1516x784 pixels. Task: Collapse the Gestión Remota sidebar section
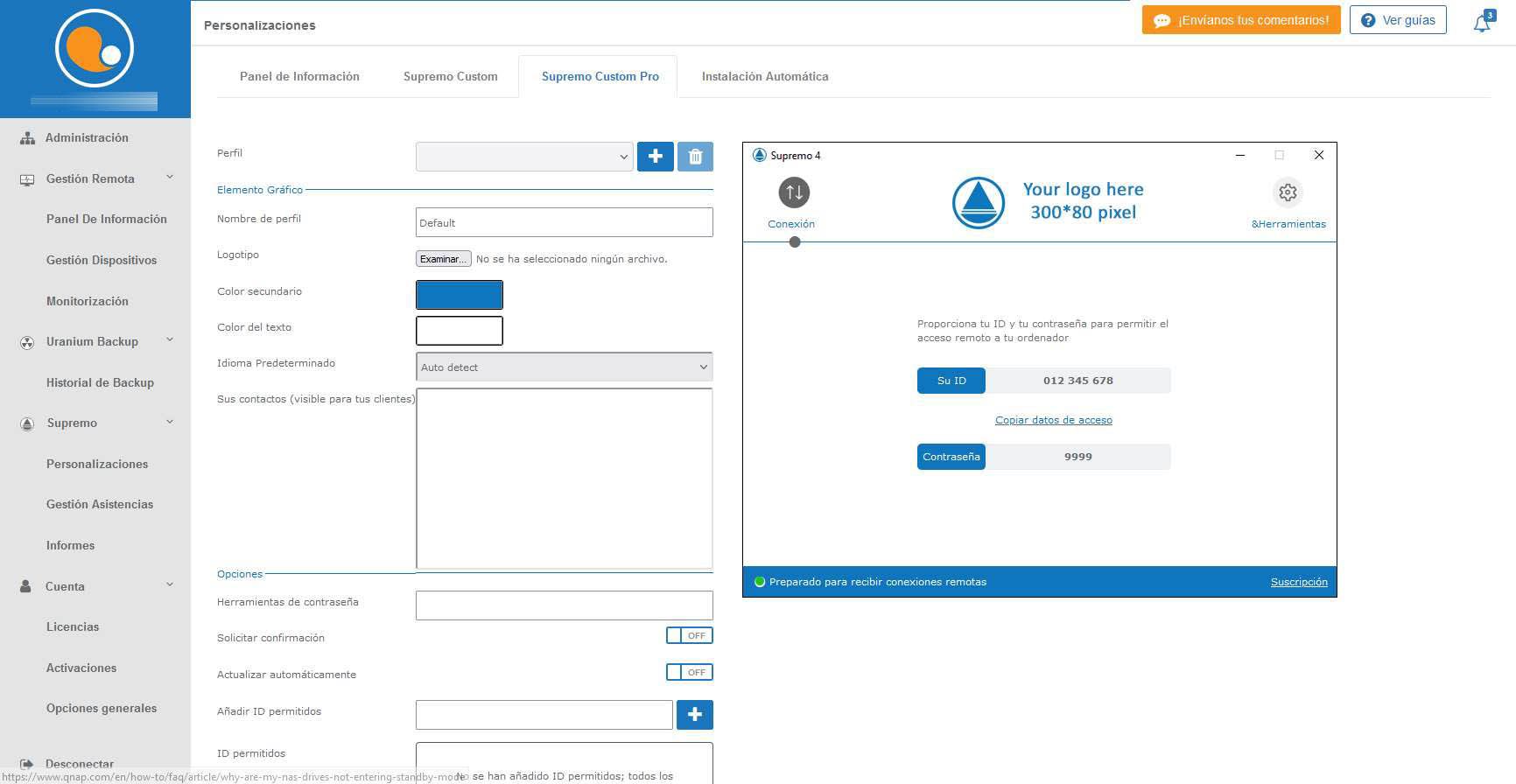(x=170, y=178)
